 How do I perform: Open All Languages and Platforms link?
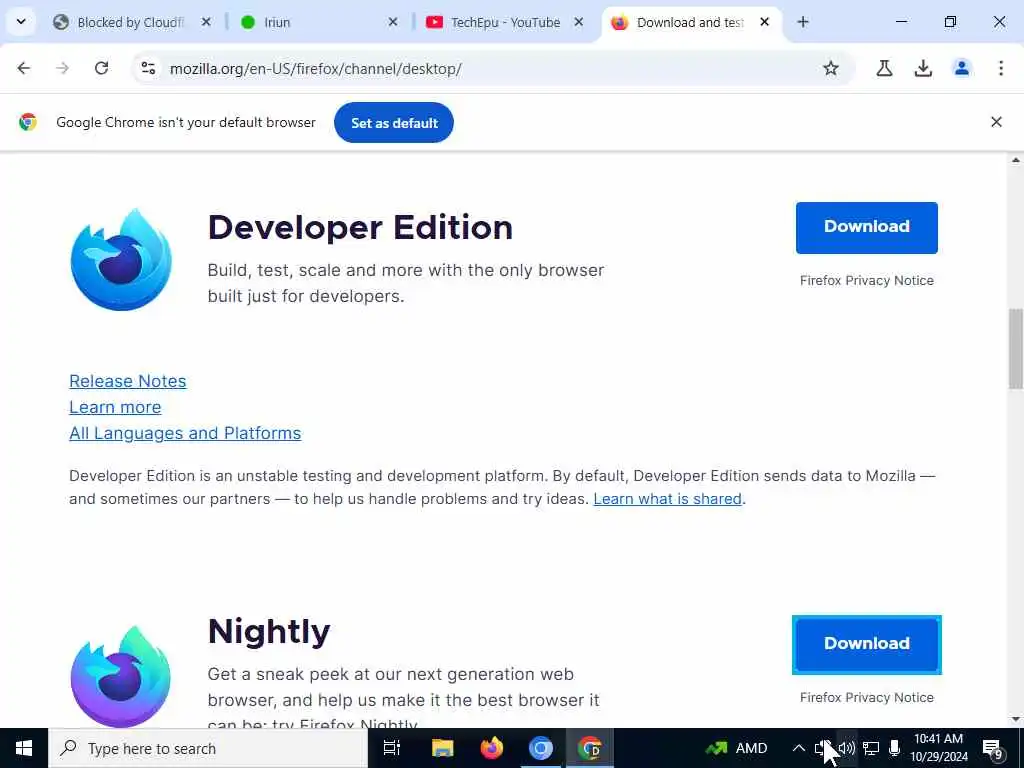click(185, 433)
